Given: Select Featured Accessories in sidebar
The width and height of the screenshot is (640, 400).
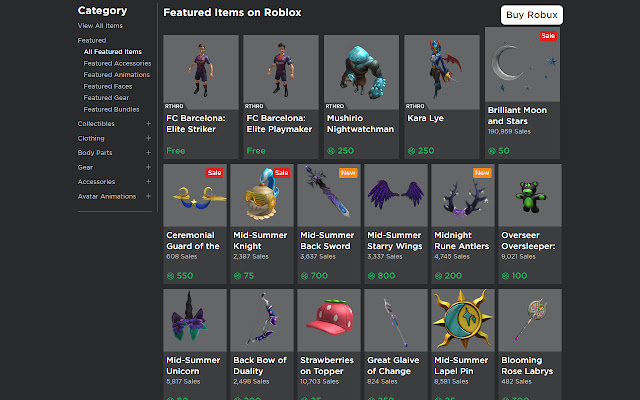Looking at the screenshot, I should (x=117, y=63).
